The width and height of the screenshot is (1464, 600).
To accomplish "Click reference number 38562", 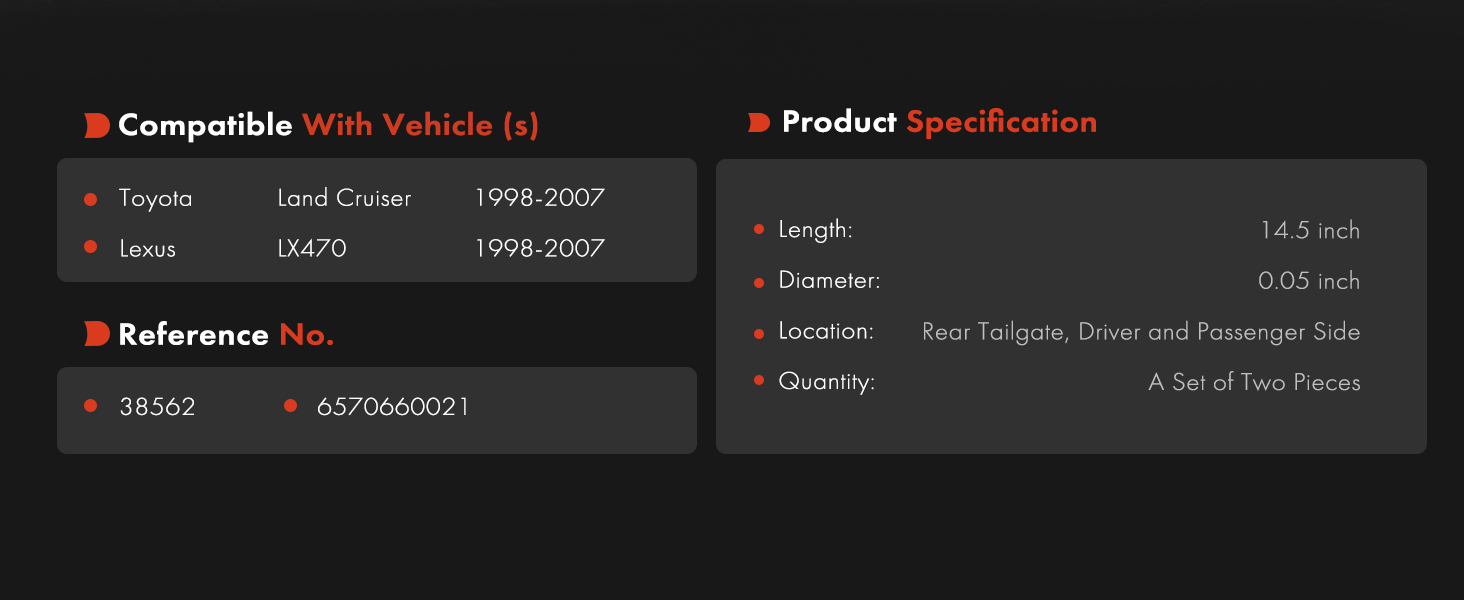I will coord(157,407).
